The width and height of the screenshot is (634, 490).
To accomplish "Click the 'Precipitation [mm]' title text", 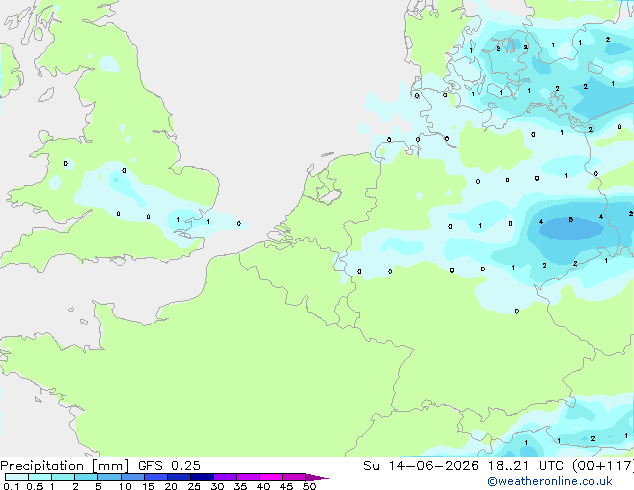I will tap(64, 466).
